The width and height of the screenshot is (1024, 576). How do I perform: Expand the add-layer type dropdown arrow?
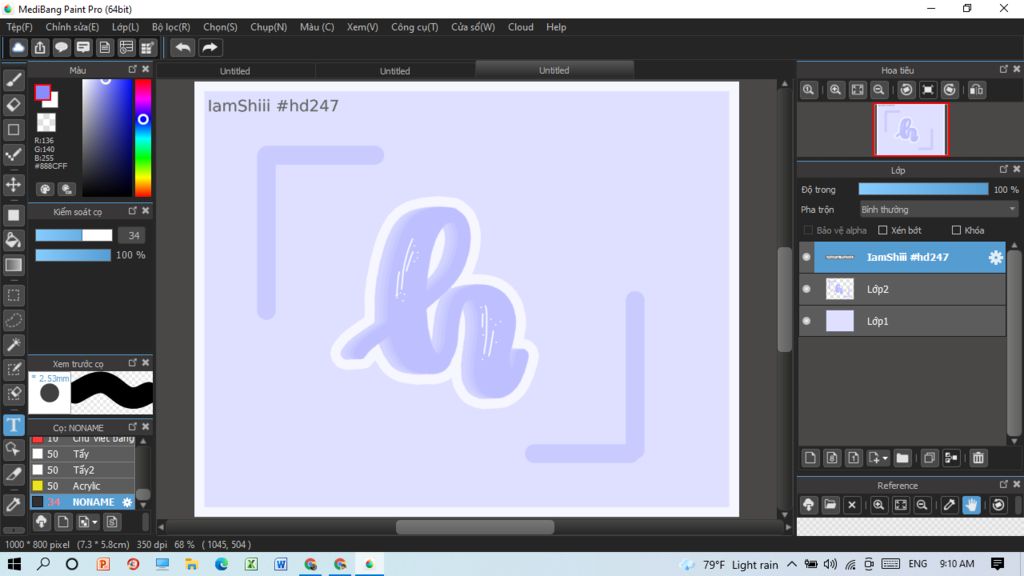tap(885, 458)
